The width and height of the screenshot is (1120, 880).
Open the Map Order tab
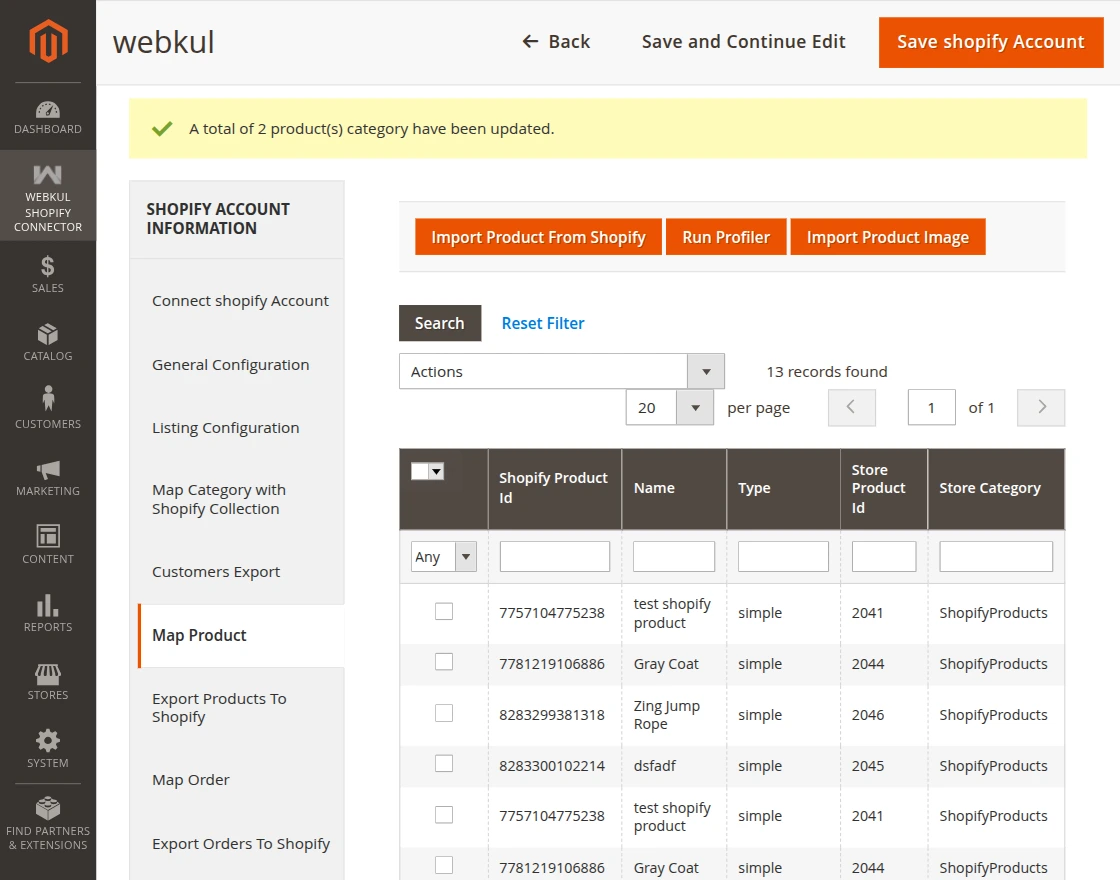(191, 780)
